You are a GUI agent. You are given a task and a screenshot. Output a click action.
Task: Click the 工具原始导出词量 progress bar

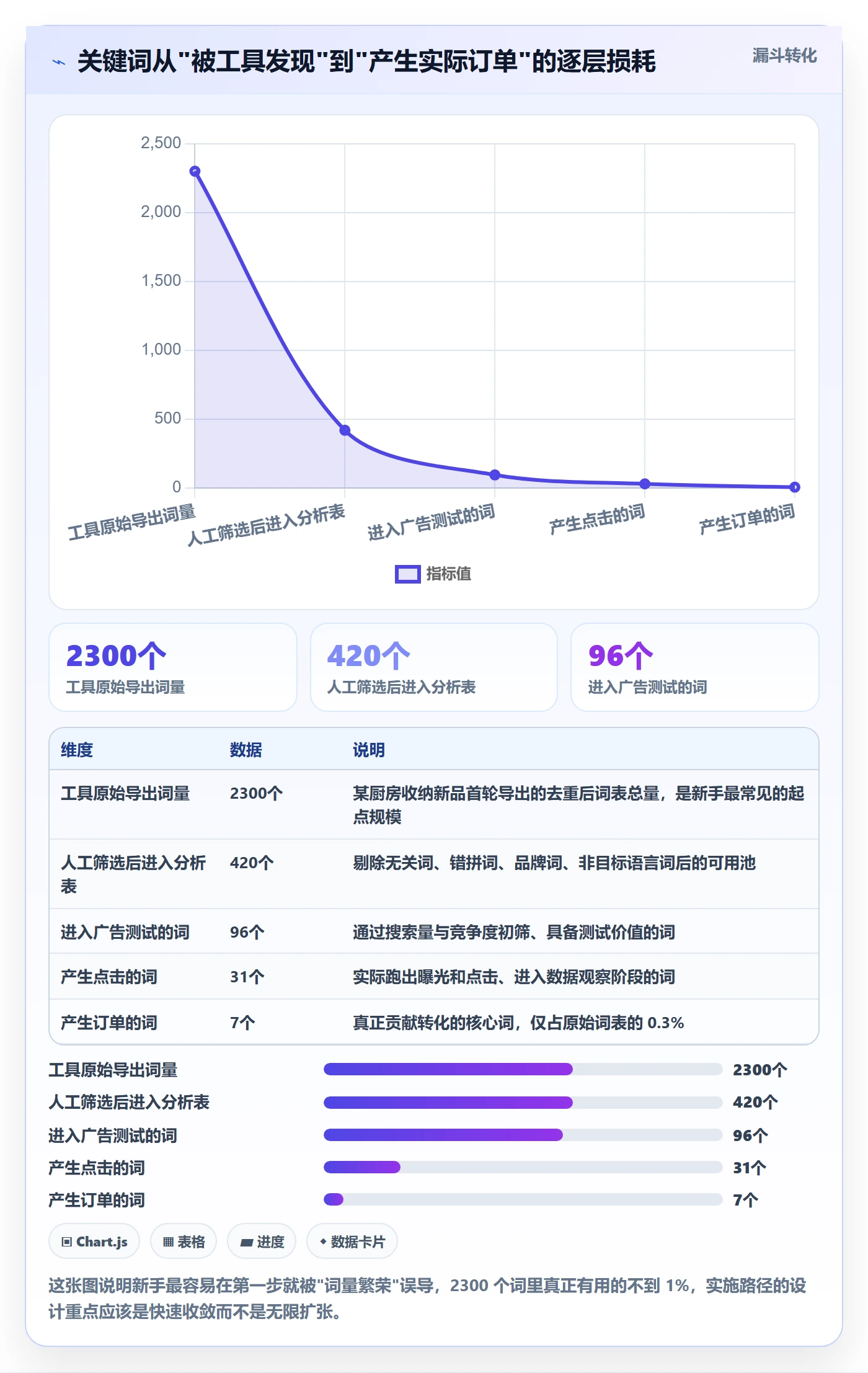(523, 1069)
